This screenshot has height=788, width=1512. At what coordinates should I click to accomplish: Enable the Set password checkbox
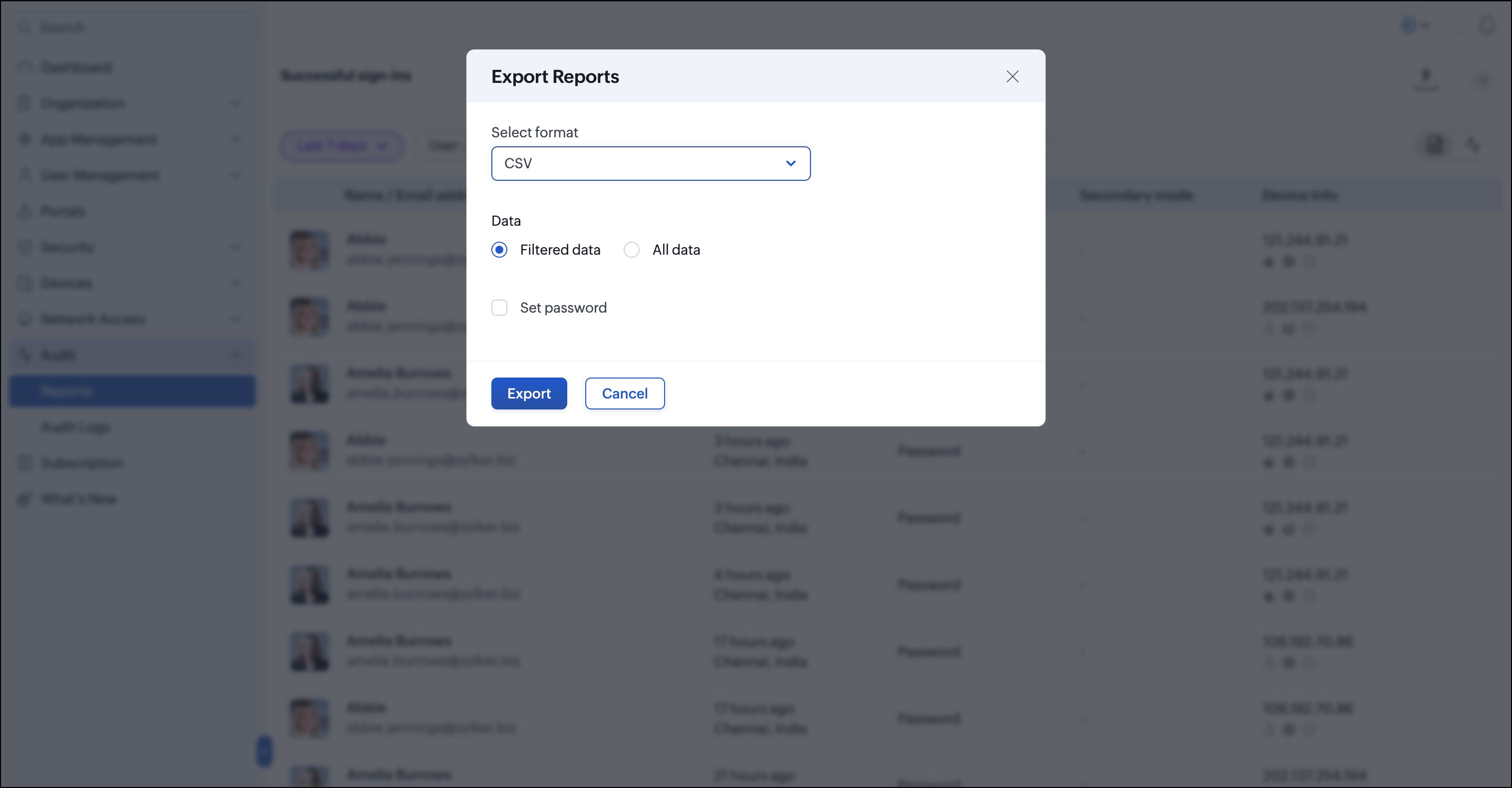pos(499,308)
